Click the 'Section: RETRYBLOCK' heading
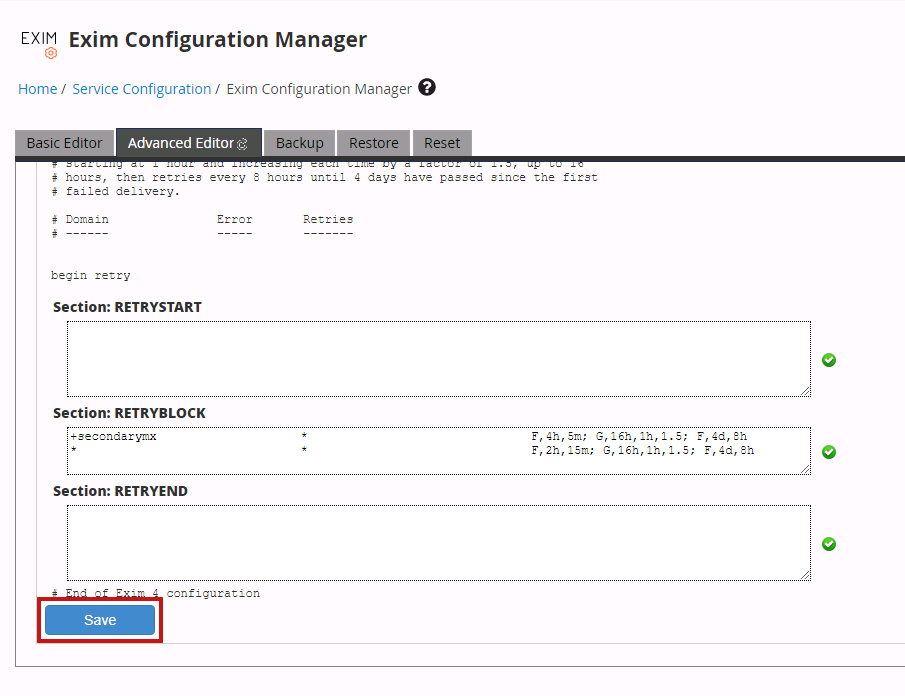This screenshot has width=905, height=696. coord(129,413)
